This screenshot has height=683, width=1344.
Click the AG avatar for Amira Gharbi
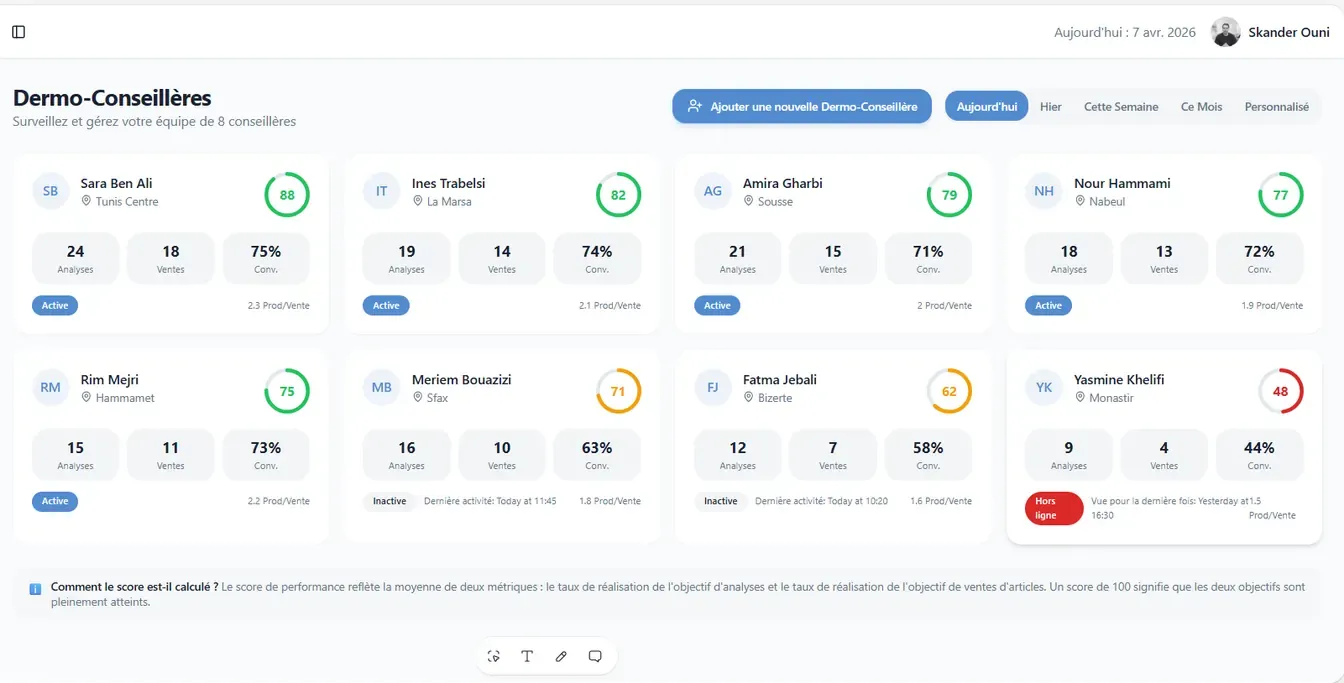point(712,191)
